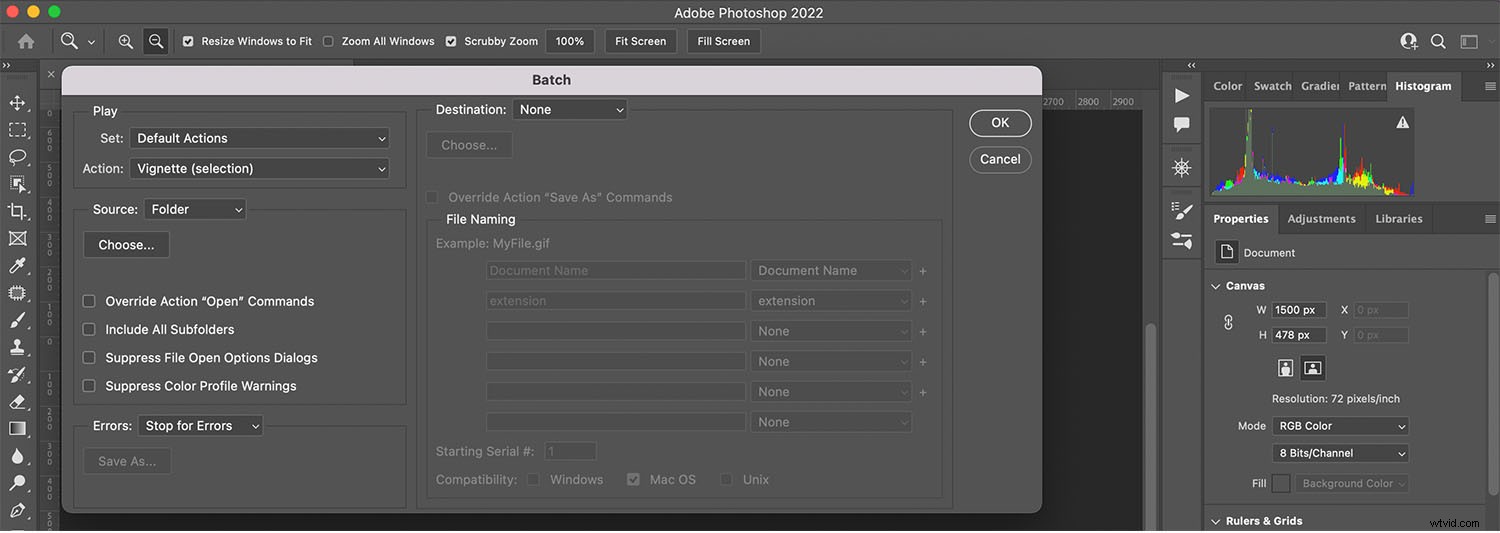Select the Brush tool
This screenshot has width=1500, height=533.
(x=17, y=320)
